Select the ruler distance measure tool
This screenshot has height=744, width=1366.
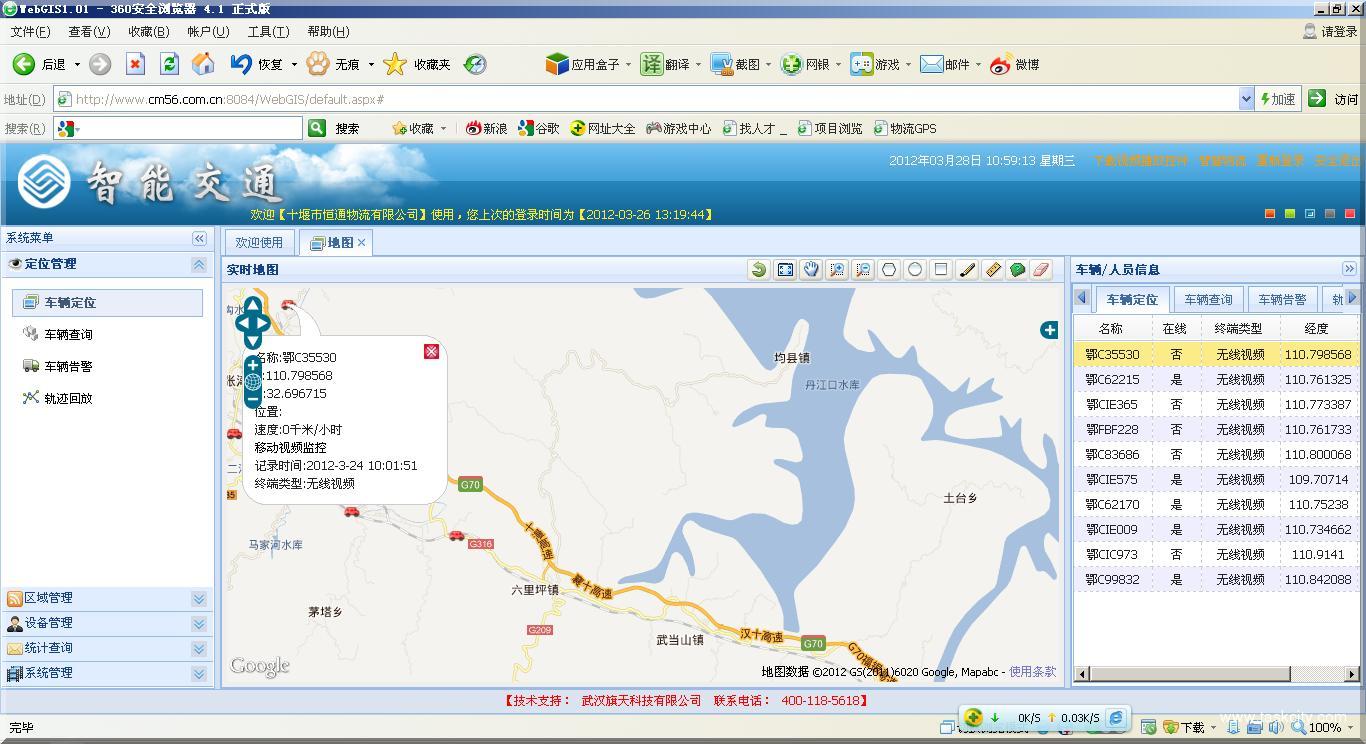[x=993, y=270]
